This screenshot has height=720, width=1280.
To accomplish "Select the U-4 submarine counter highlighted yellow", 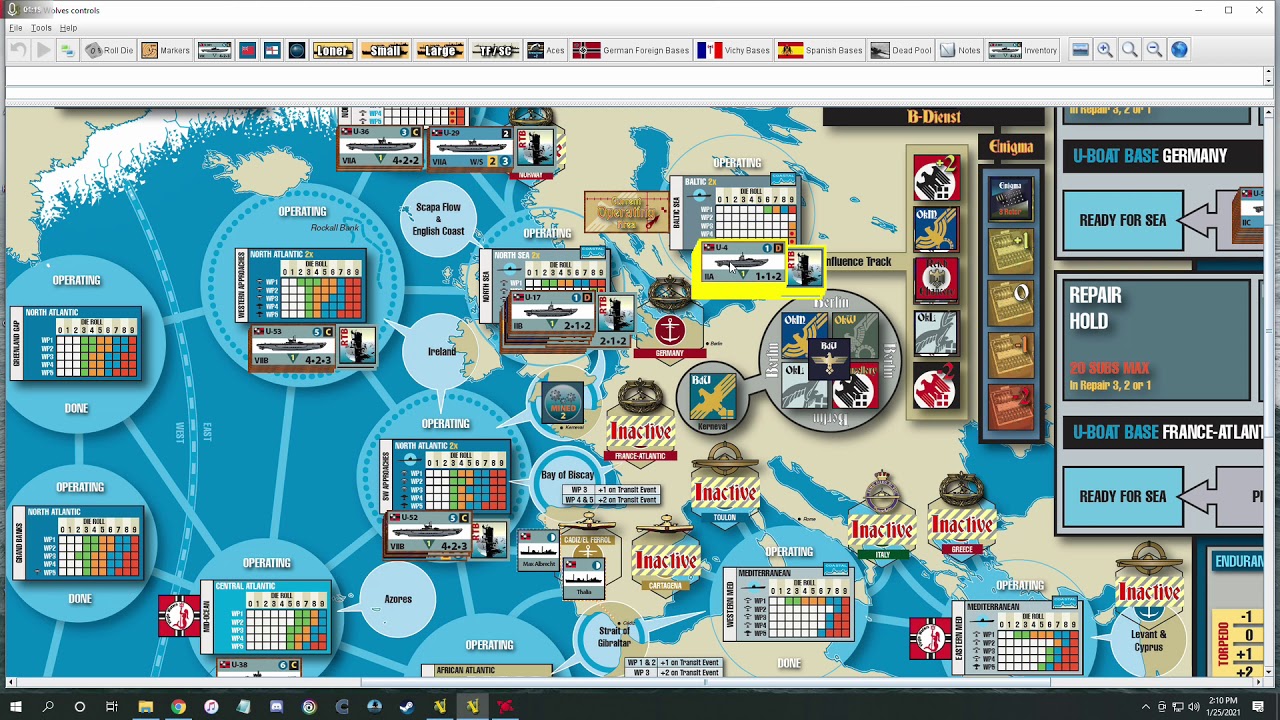I will pos(745,264).
